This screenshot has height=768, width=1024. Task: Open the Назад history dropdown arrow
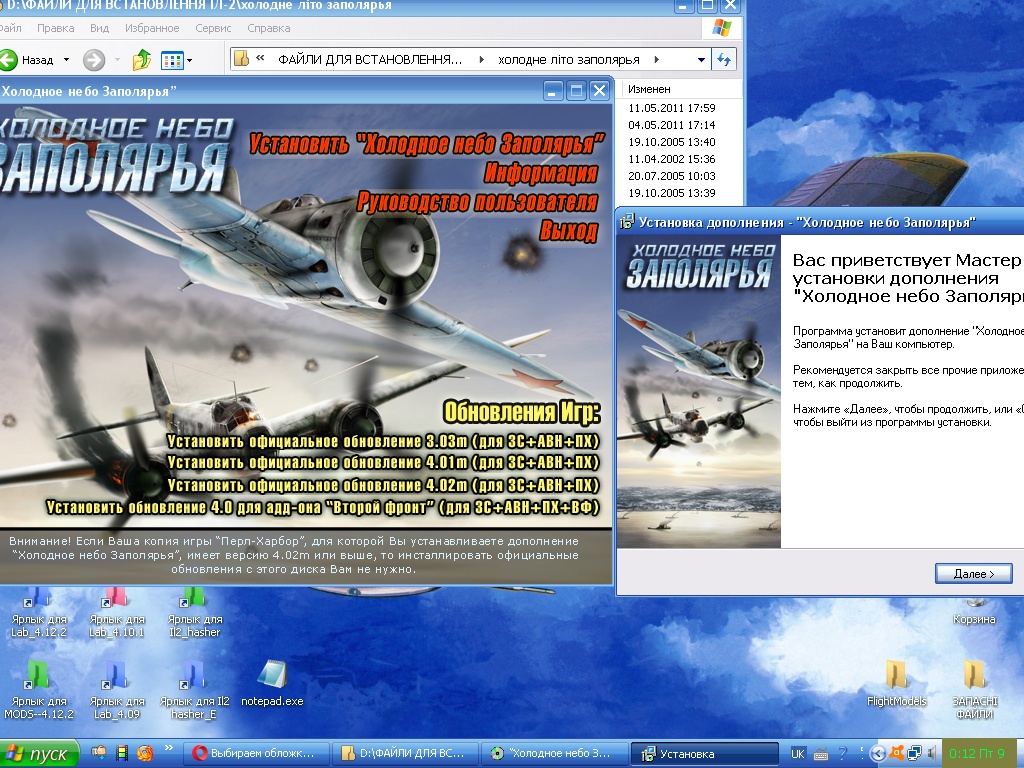point(66,60)
